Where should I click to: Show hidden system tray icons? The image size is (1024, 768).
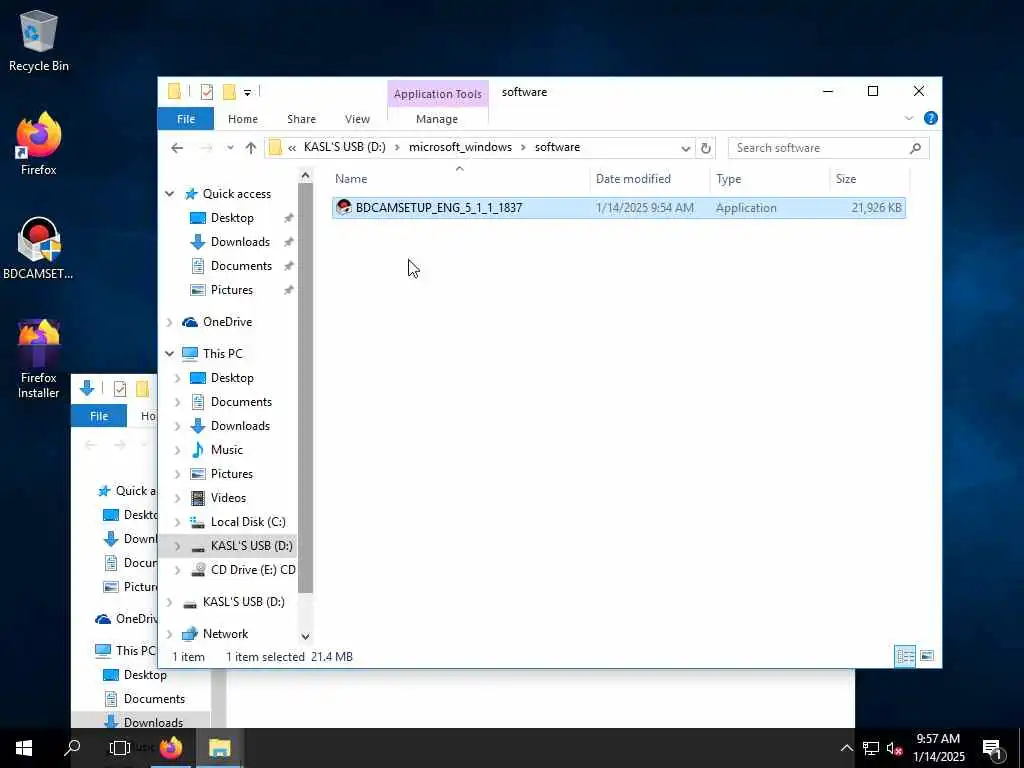pyautogui.click(x=846, y=748)
